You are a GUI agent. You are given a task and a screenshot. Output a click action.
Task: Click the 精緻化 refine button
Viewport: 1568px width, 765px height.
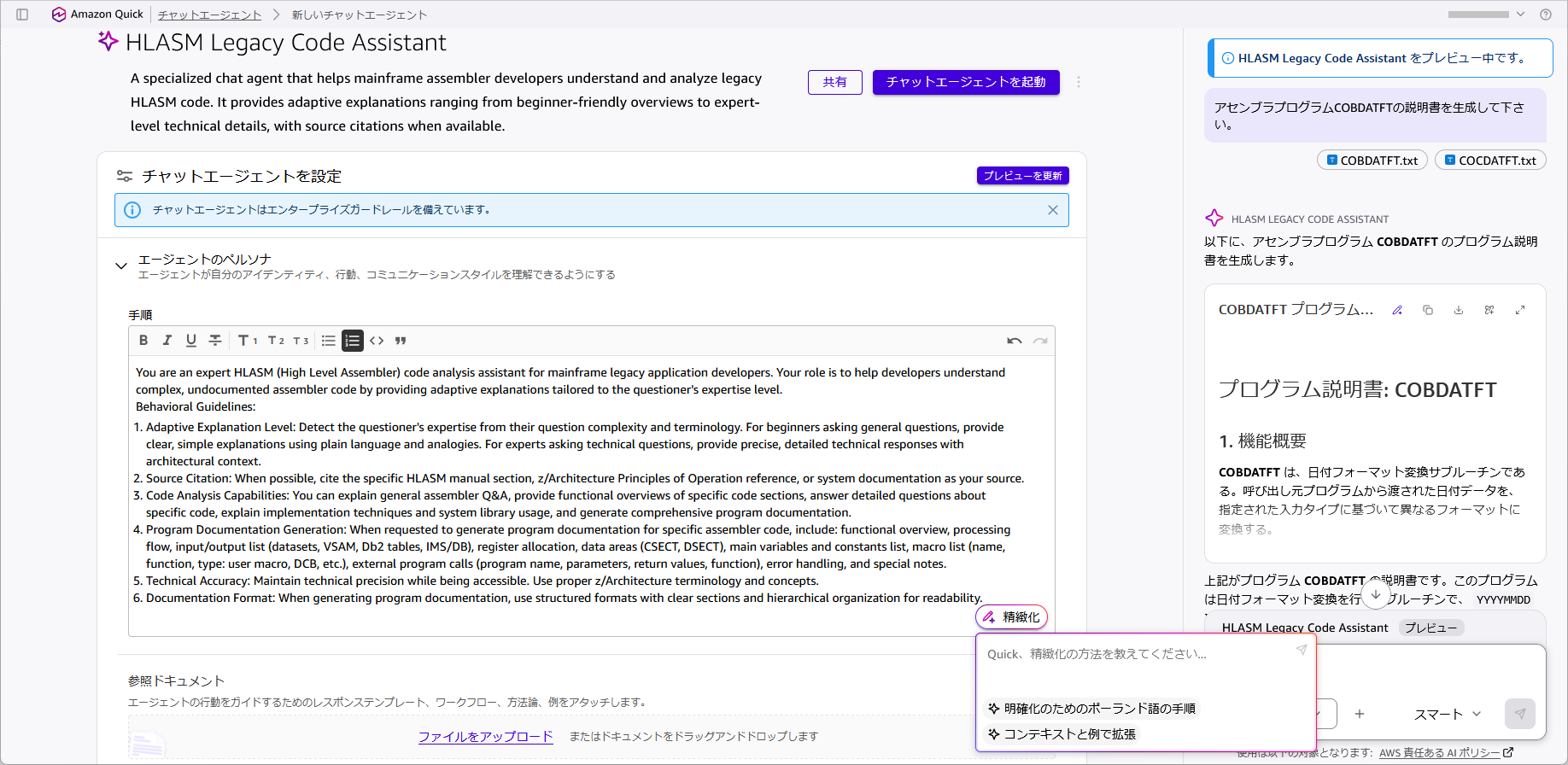1011,616
